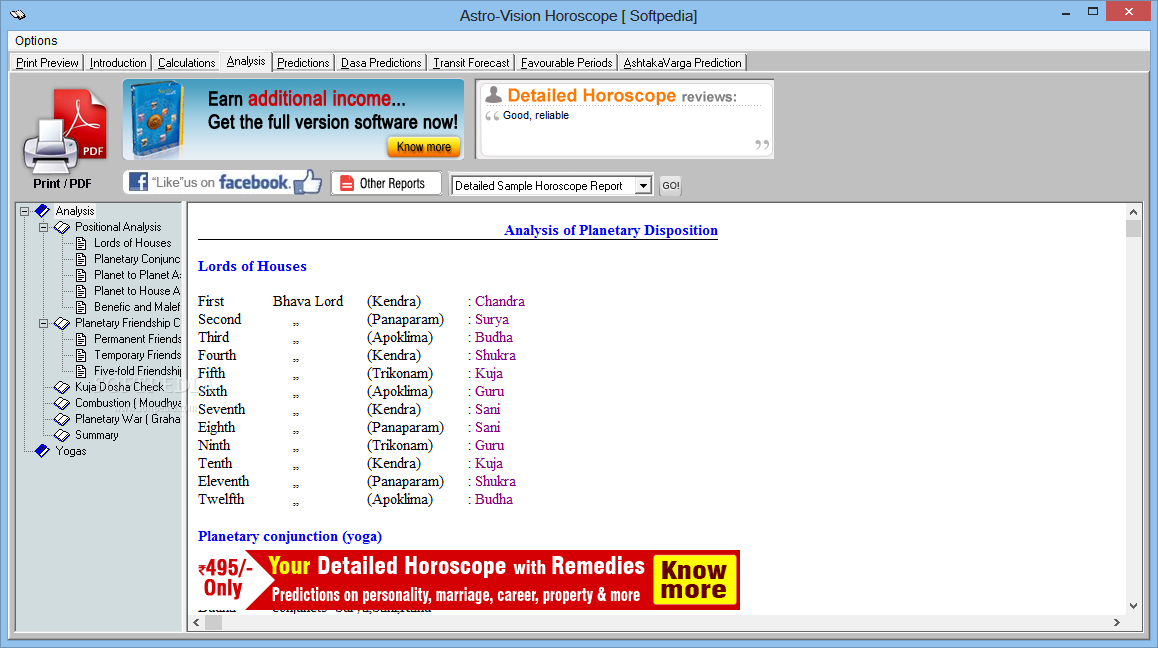Screen dimensions: 1158x648
Task: Click the vertical scrollbar up arrow
Action: tap(1133, 212)
